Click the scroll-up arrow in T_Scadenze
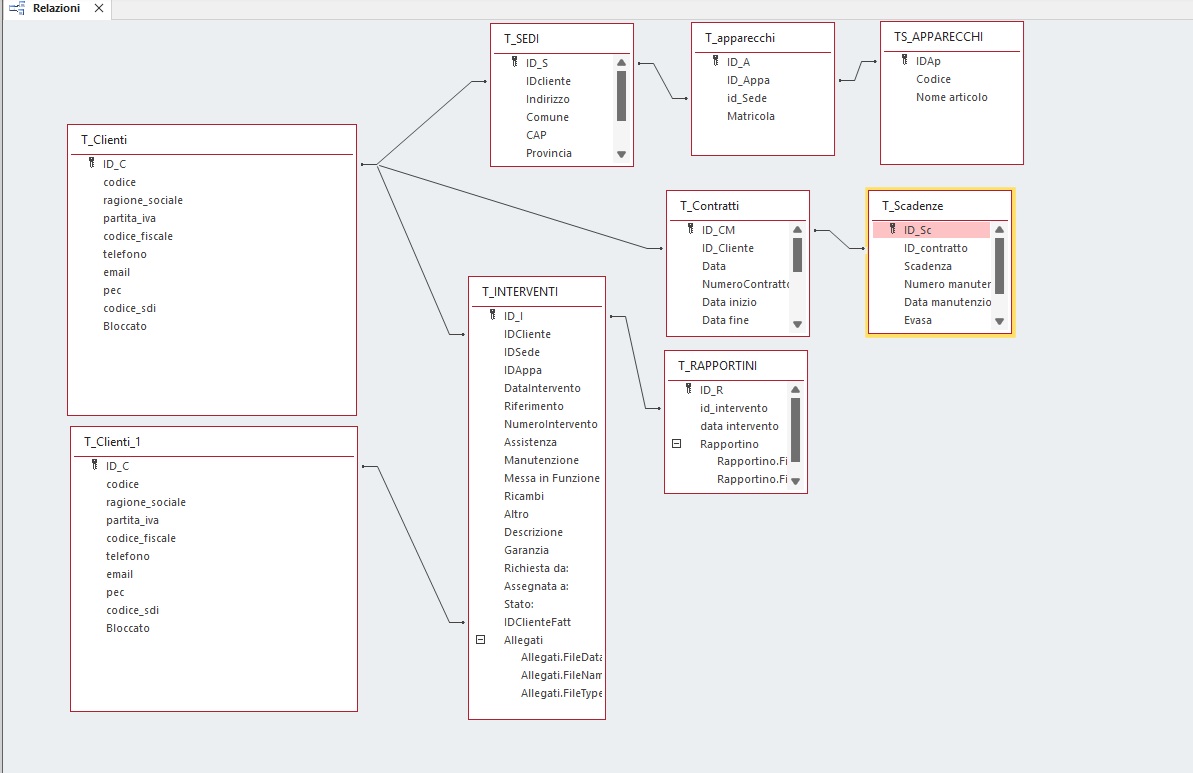The height and width of the screenshot is (773, 1193). coord(999,230)
